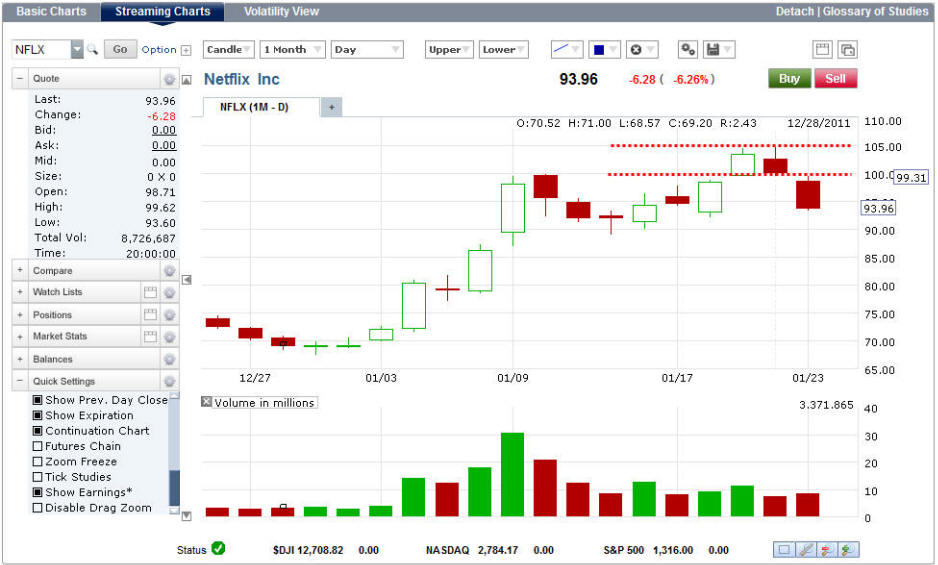Click the cascade windows icon in toolbar
Viewport: 938px width, 565px height.
tap(848, 50)
